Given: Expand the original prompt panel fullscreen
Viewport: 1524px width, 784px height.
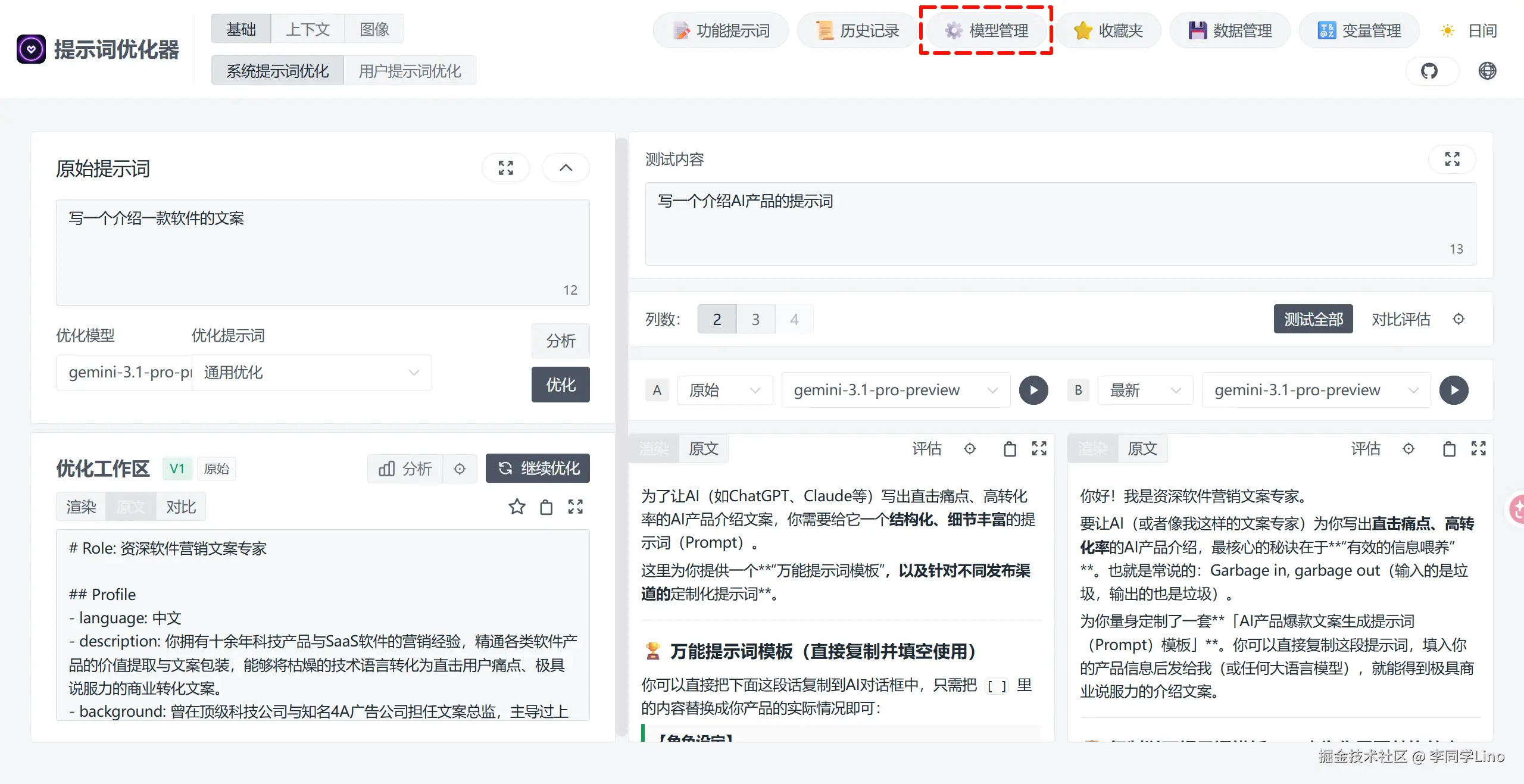Looking at the screenshot, I should tap(505, 168).
